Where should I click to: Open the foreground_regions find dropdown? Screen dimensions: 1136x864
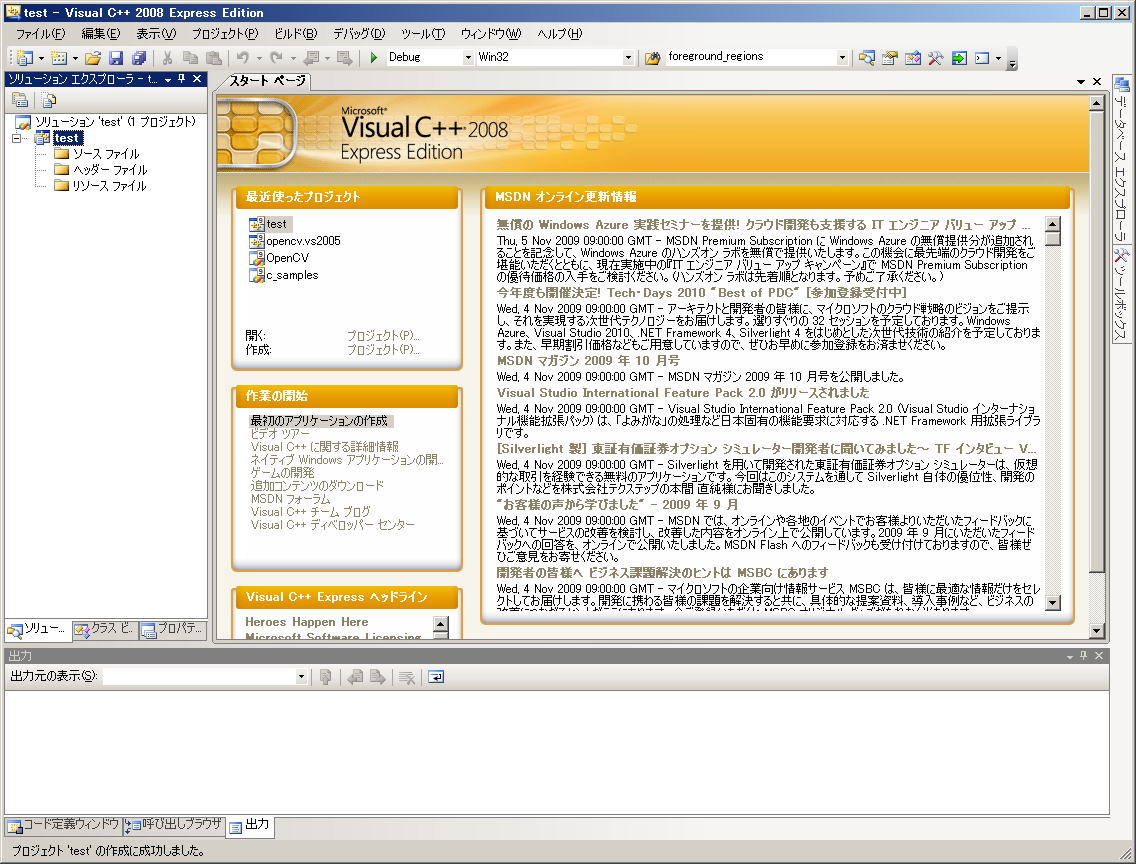842,57
